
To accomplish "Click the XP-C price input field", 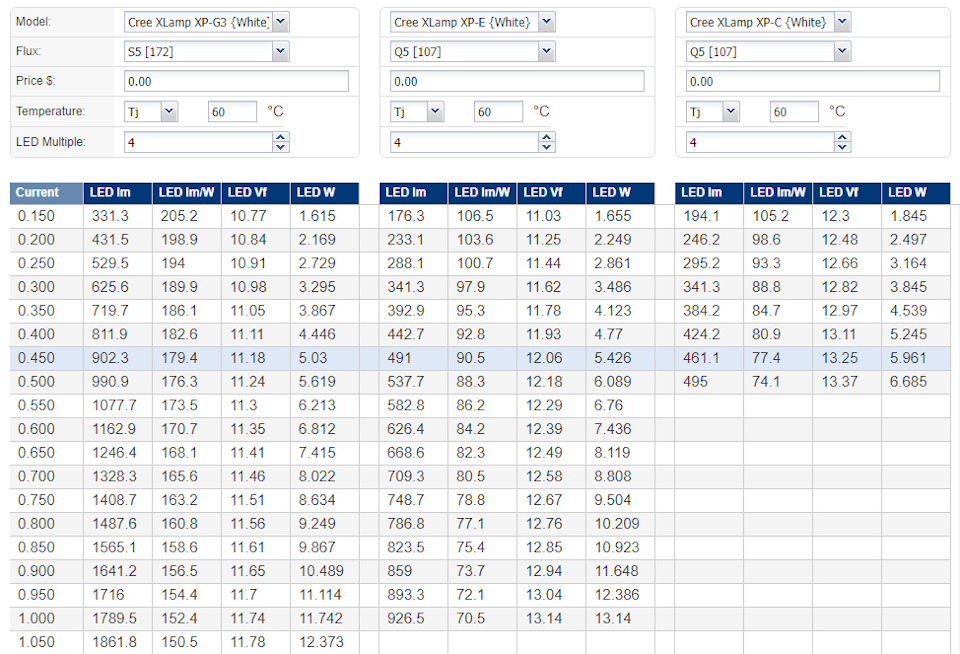I will [x=813, y=81].
